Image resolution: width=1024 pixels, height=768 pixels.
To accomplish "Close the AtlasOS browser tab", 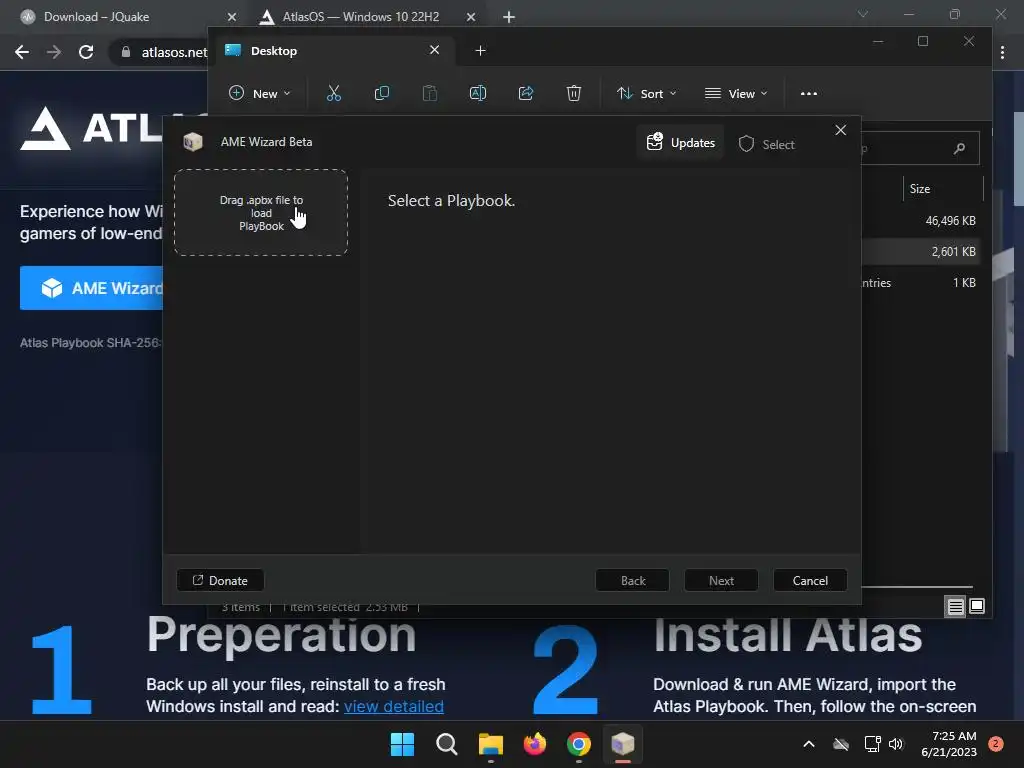I will click(471, 17).
